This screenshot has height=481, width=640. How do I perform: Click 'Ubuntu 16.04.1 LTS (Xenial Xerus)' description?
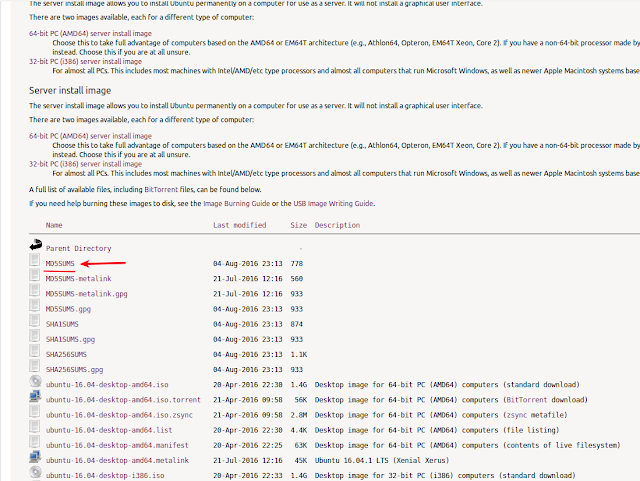(382, 460)
